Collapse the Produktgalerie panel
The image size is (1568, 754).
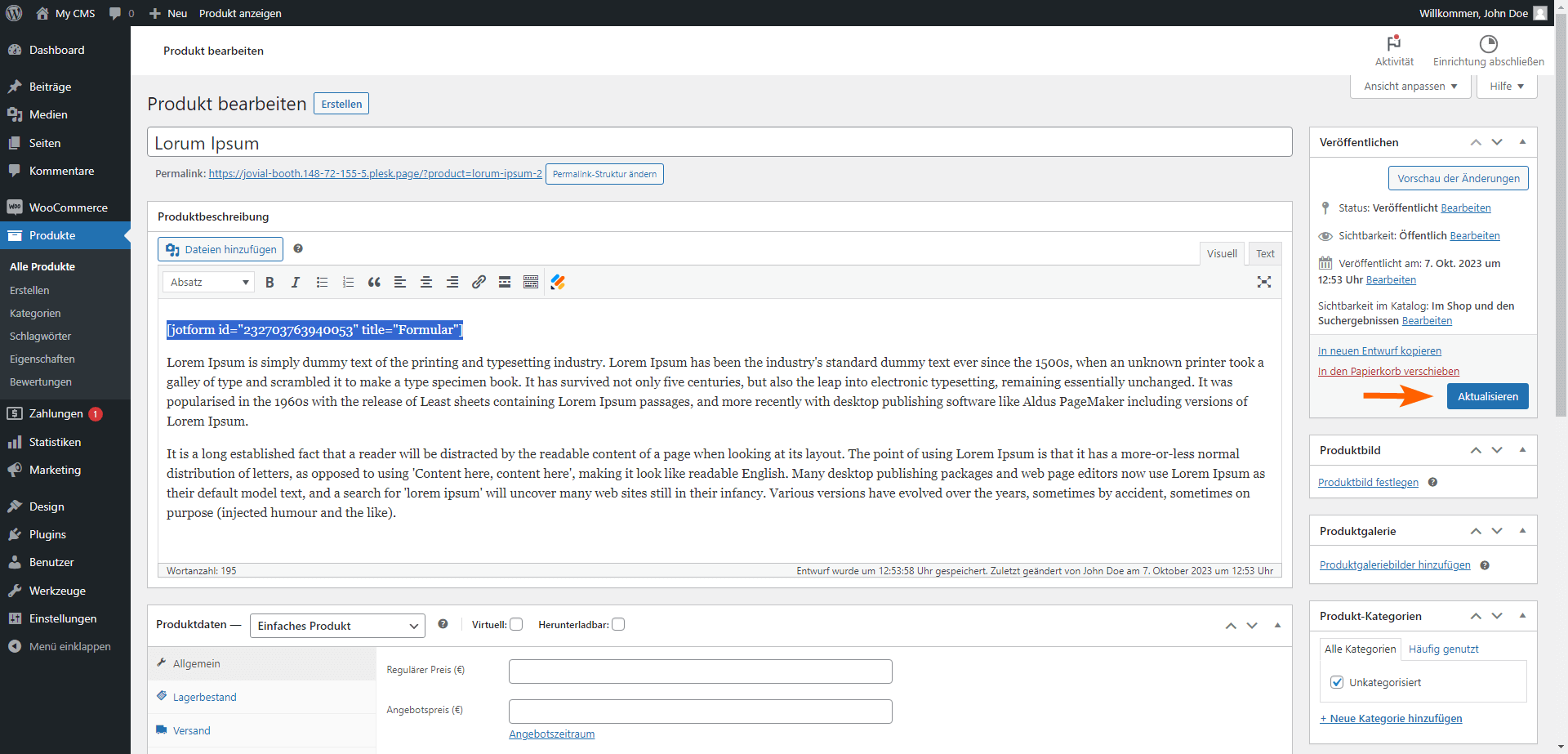pos(1522,531)
